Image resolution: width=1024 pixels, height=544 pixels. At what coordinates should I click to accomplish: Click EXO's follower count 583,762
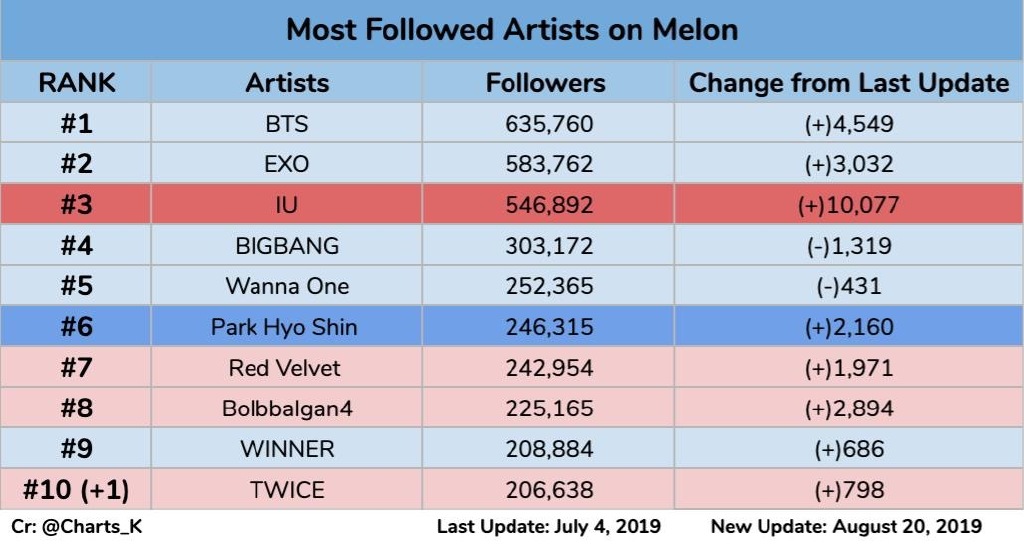click(x=549, y=164)
